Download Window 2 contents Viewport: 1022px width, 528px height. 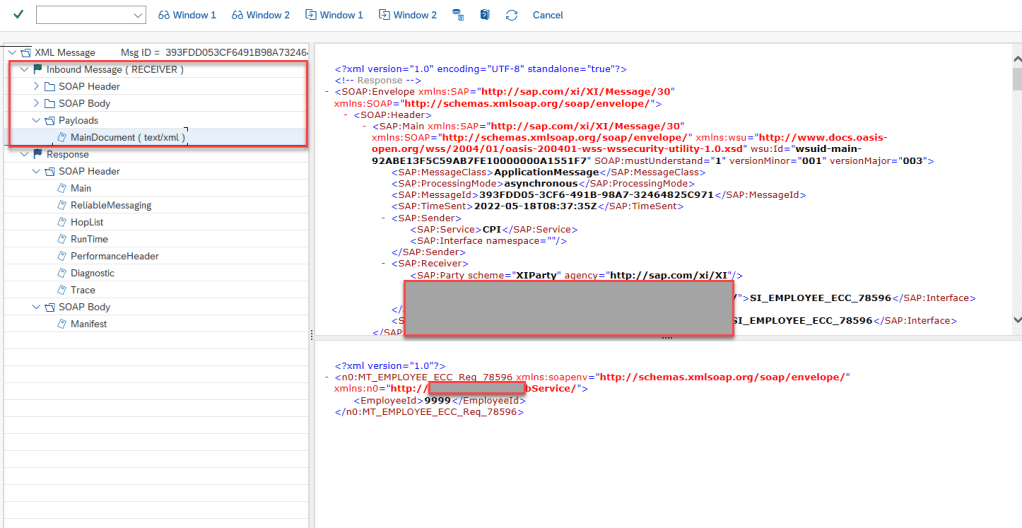point(407,15)
